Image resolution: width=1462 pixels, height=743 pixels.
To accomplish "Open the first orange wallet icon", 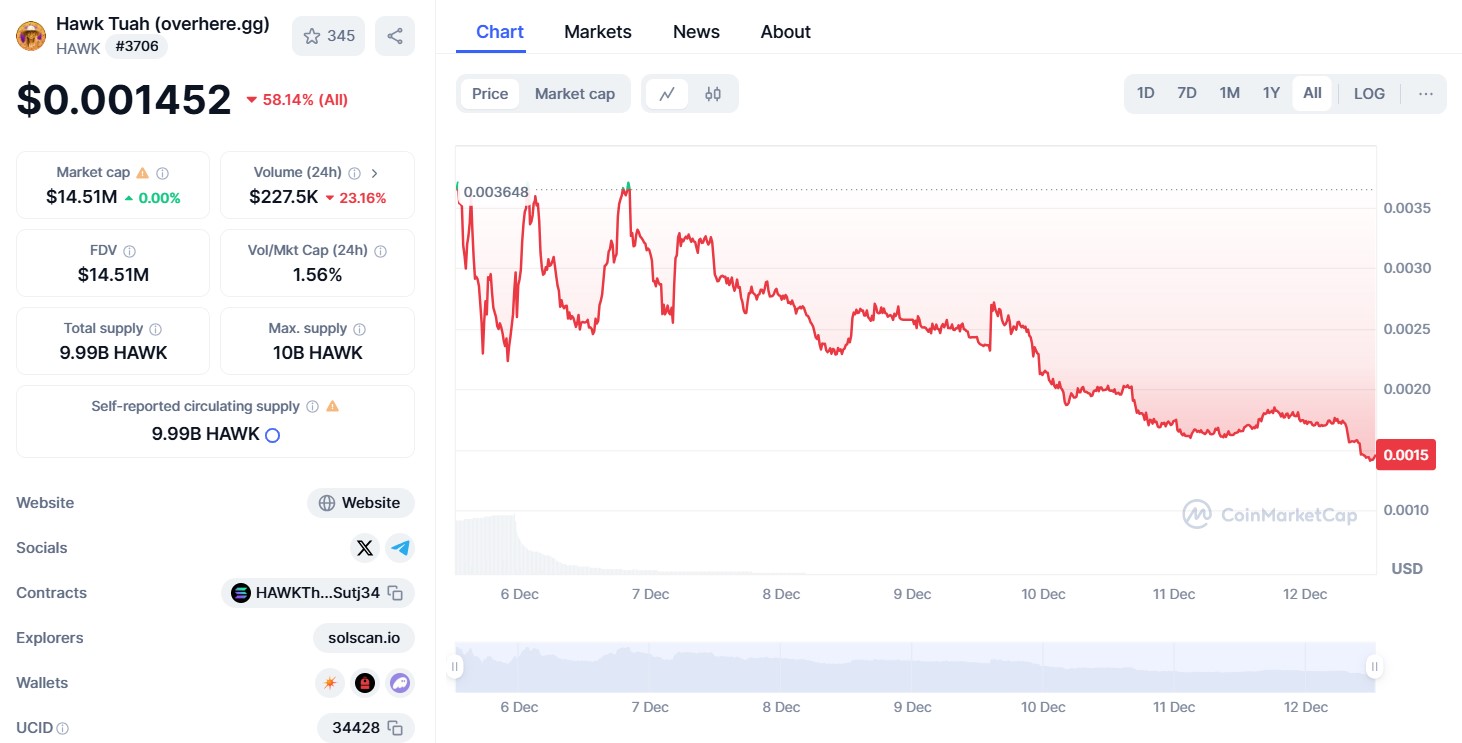I will 329,683.
